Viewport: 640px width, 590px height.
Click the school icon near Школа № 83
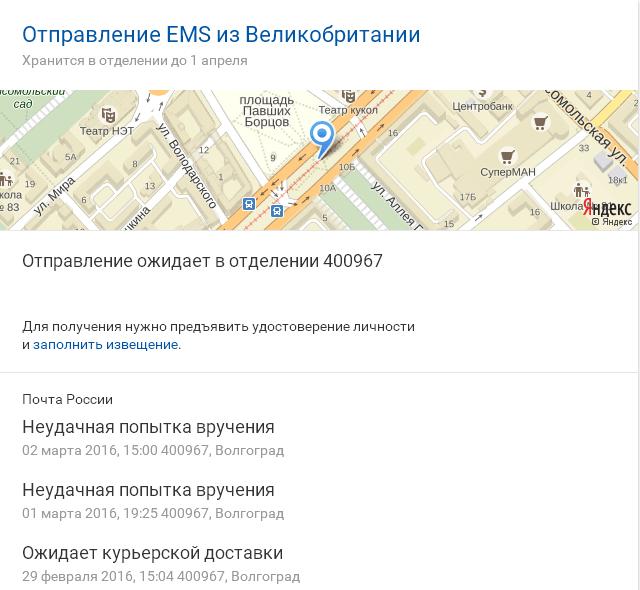pos(6,180)
